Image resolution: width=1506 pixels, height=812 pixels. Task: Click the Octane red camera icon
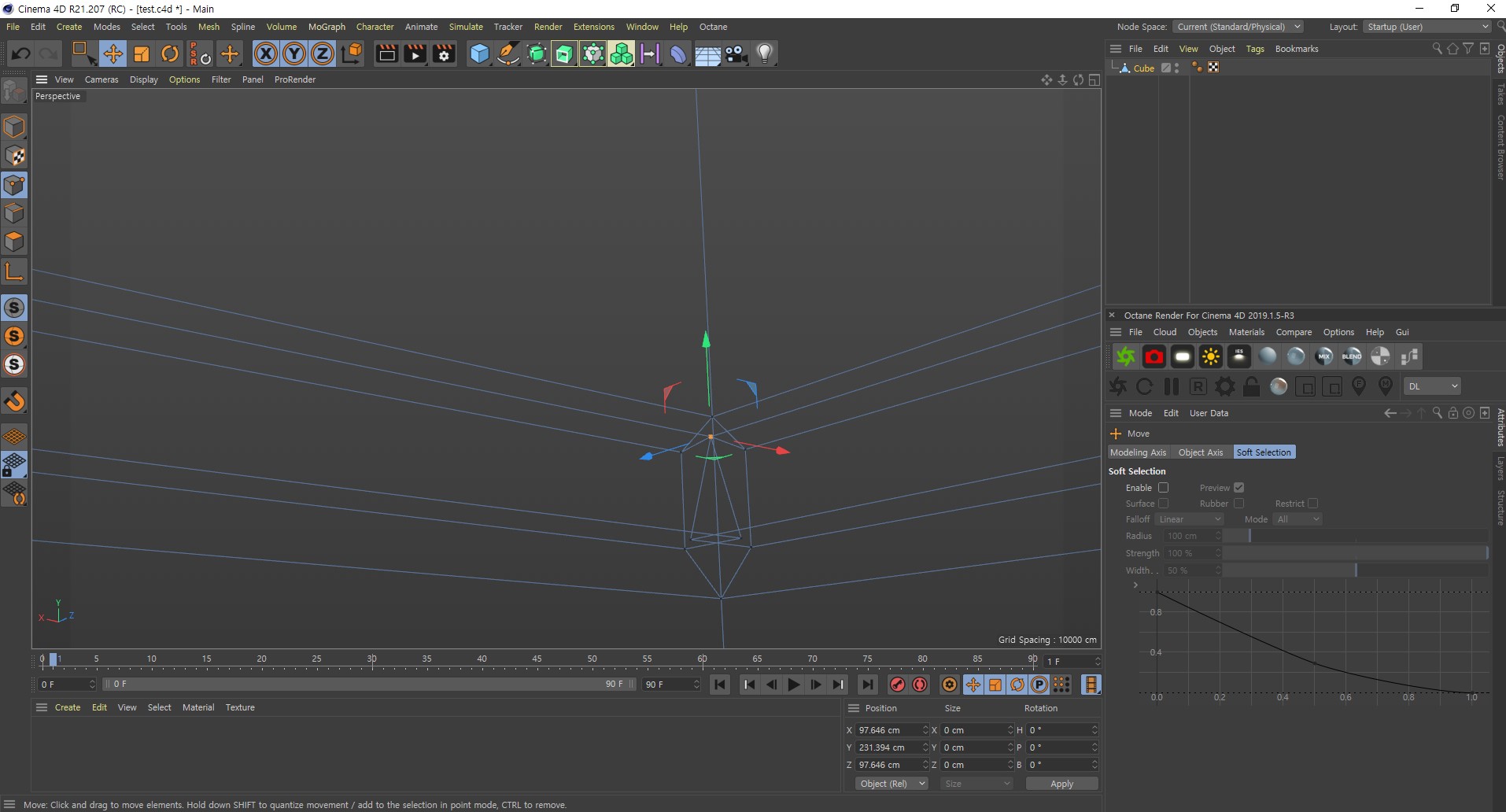pos(1154,356)
